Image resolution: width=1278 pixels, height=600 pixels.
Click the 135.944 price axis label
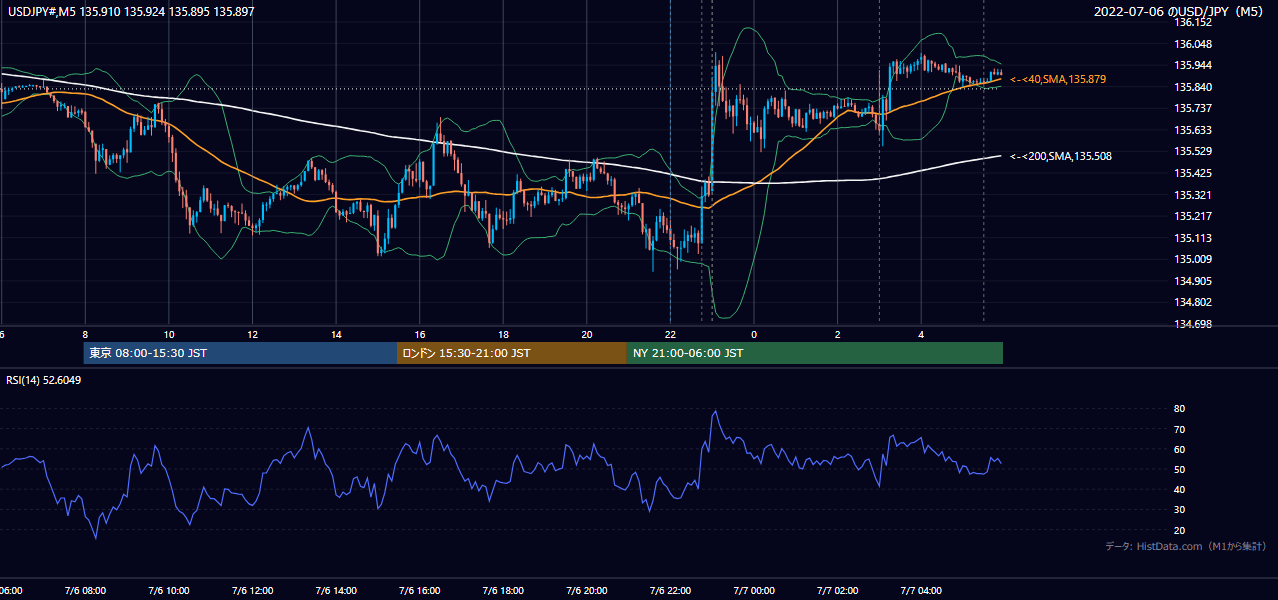pos(1193,65)
